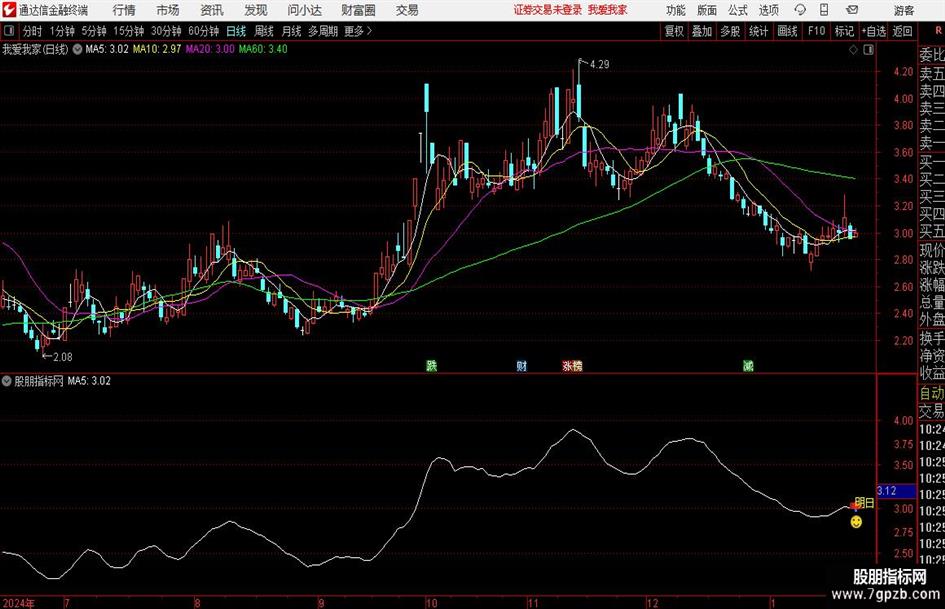
Task: Open the 版面 menu
Action: 707,10
